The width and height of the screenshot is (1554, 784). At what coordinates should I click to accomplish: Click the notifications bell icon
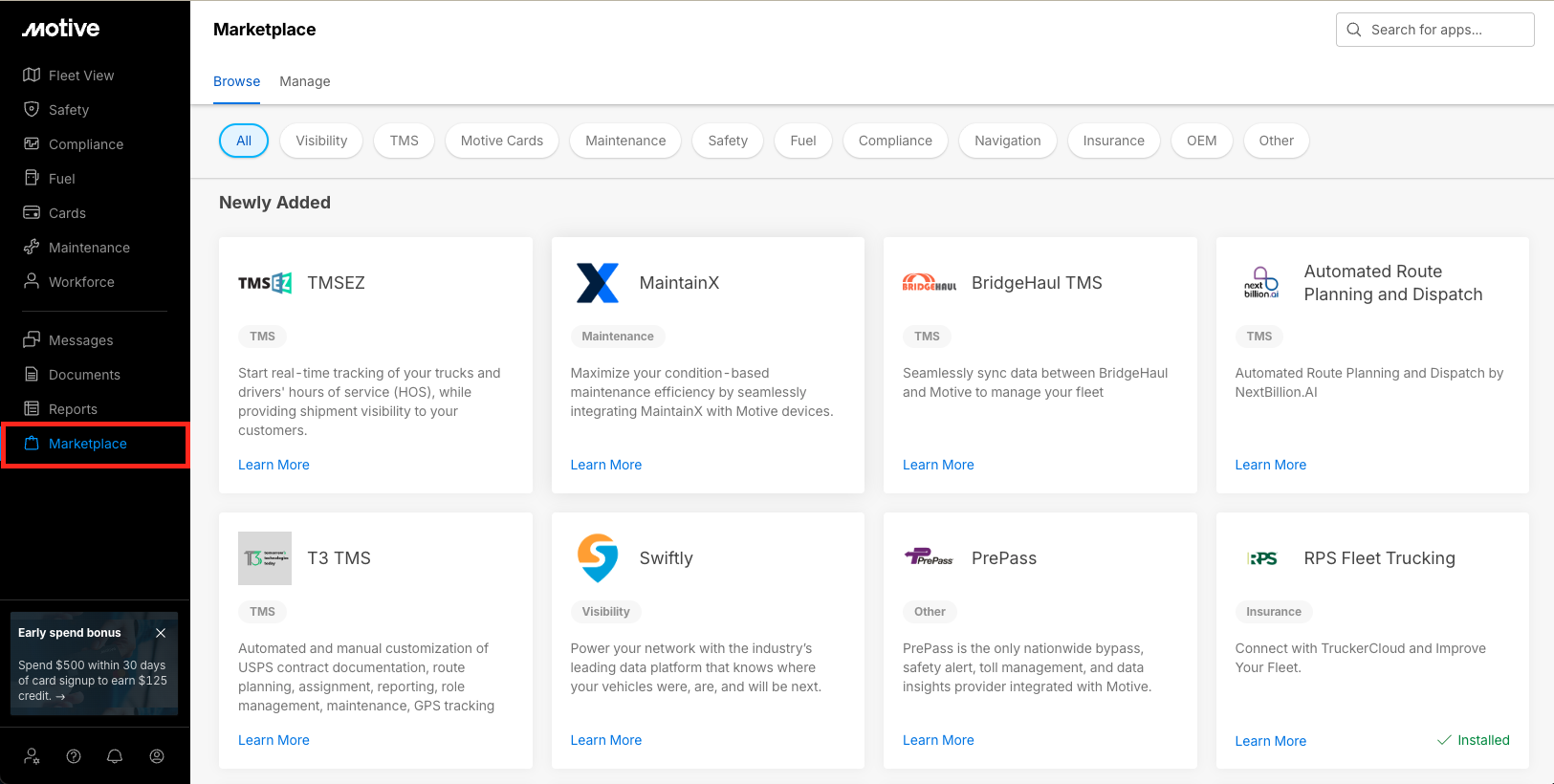pos(115,756)
